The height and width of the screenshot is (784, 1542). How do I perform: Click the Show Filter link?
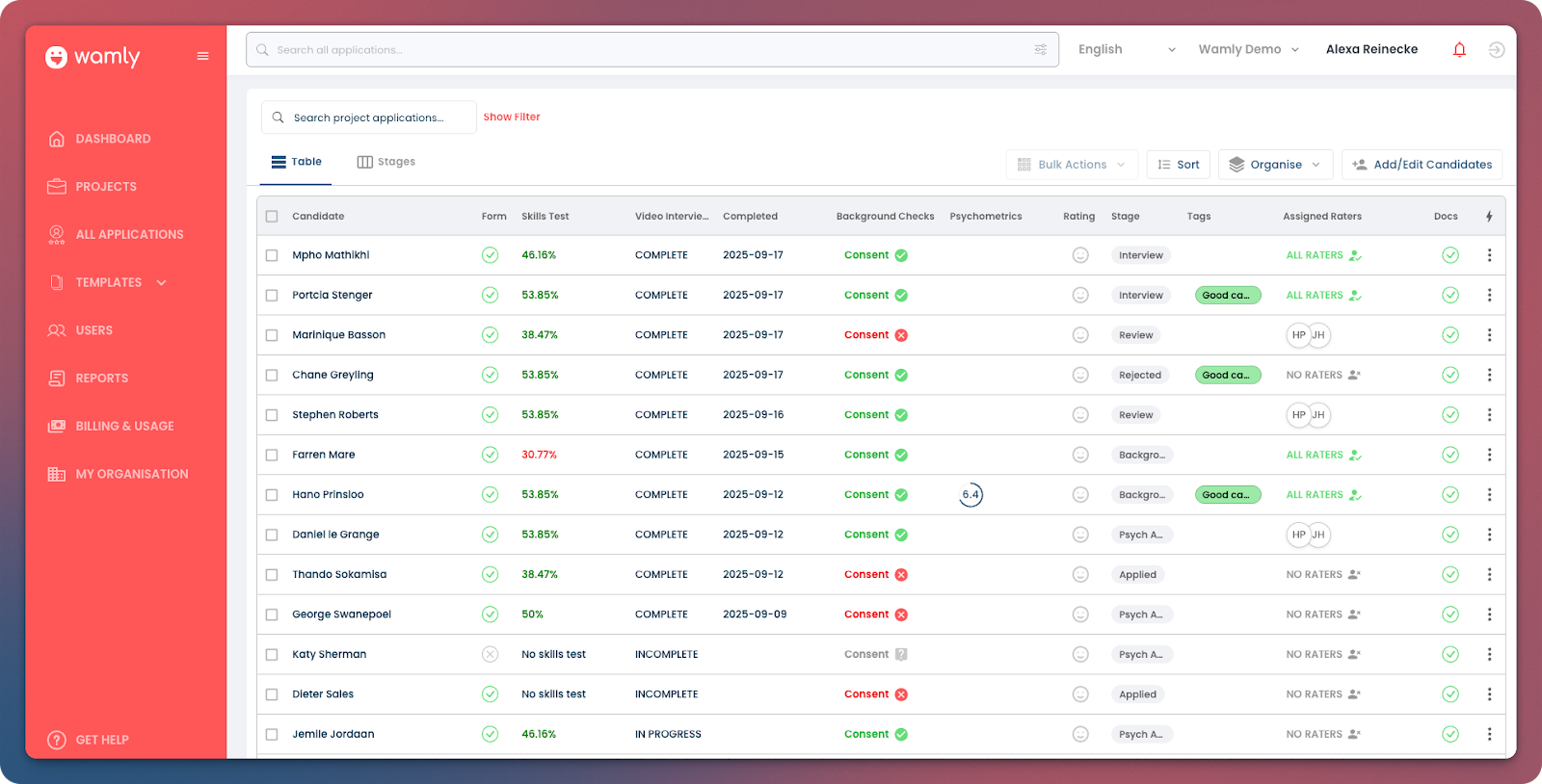click(512, 118)
